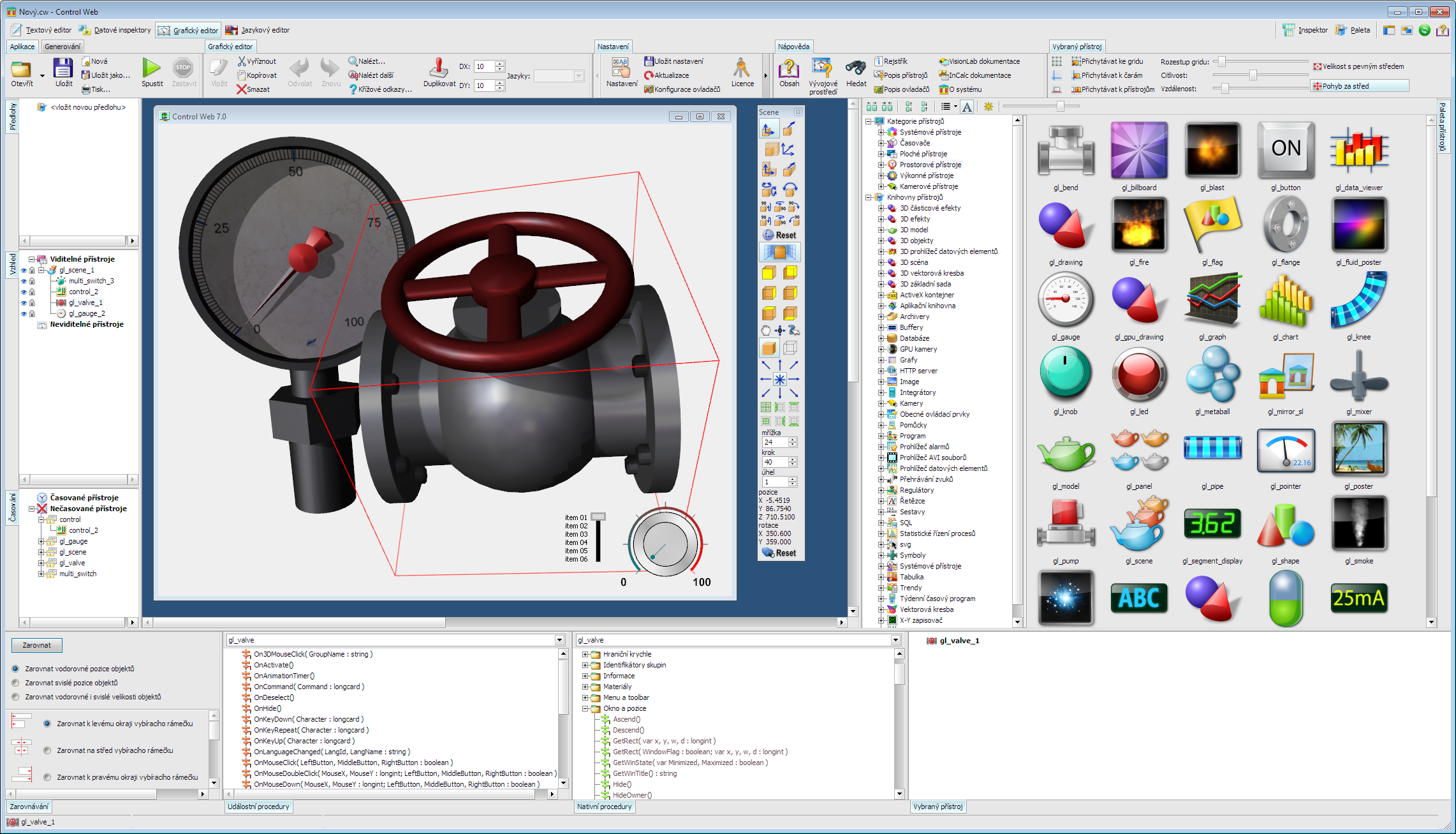This screenshot has width=1456, height=834.
Task: Toggle visibility eye of gl_valve_1
Action: tap(24, 302)
